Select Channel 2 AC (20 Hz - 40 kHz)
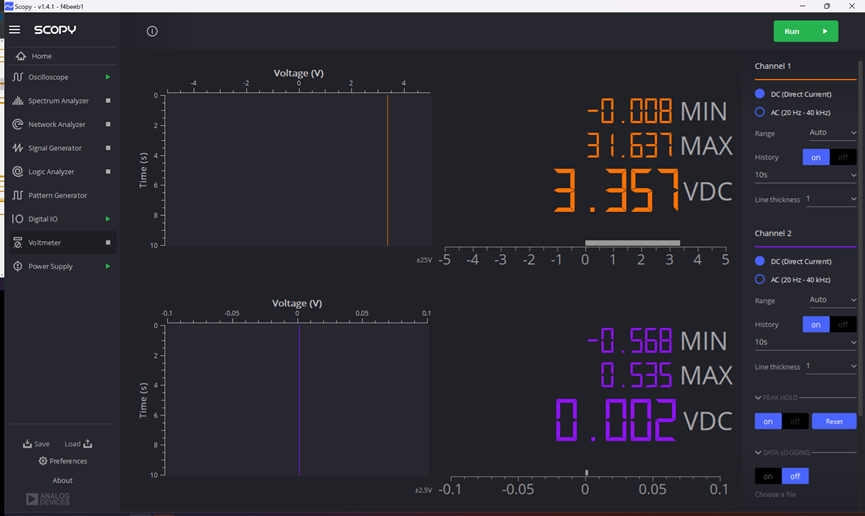The height and width of the screenshot is (516, 865). pos(760,279)
